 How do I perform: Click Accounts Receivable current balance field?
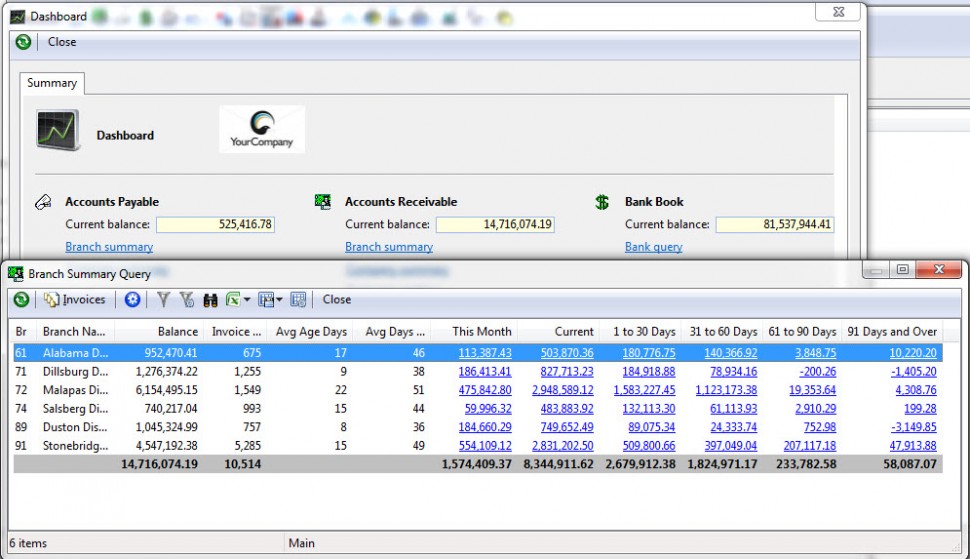click(495, 224)
